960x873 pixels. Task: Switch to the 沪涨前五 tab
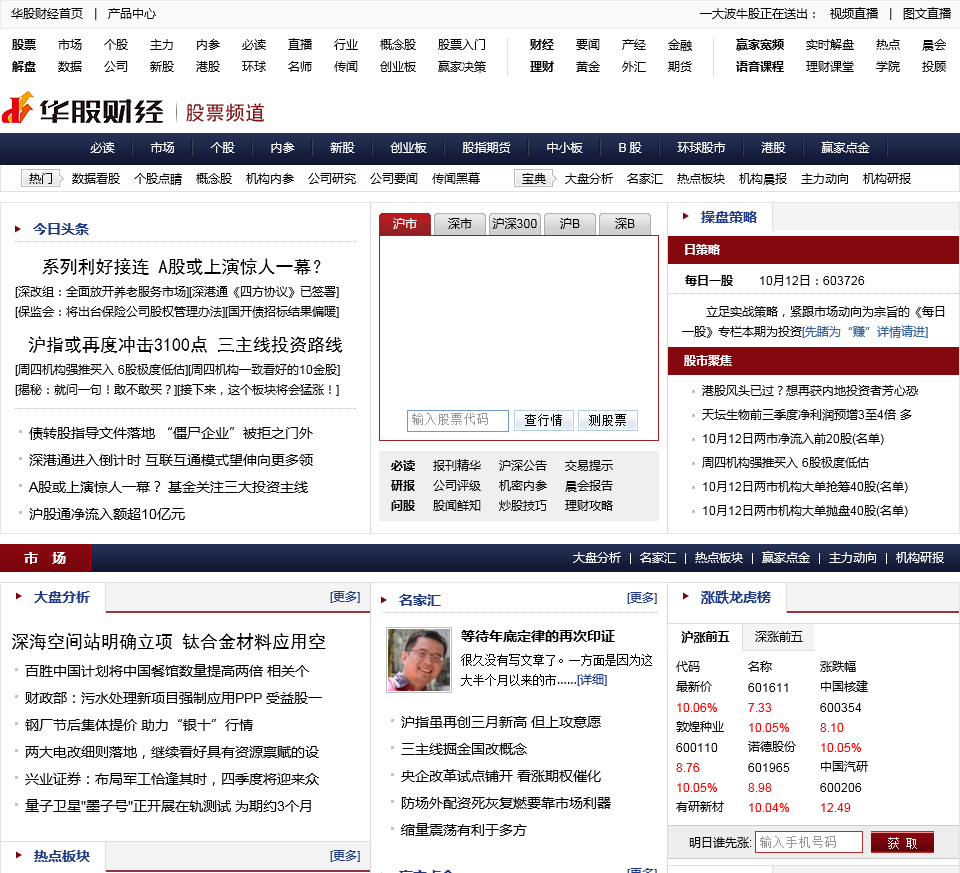click(705, 637)
